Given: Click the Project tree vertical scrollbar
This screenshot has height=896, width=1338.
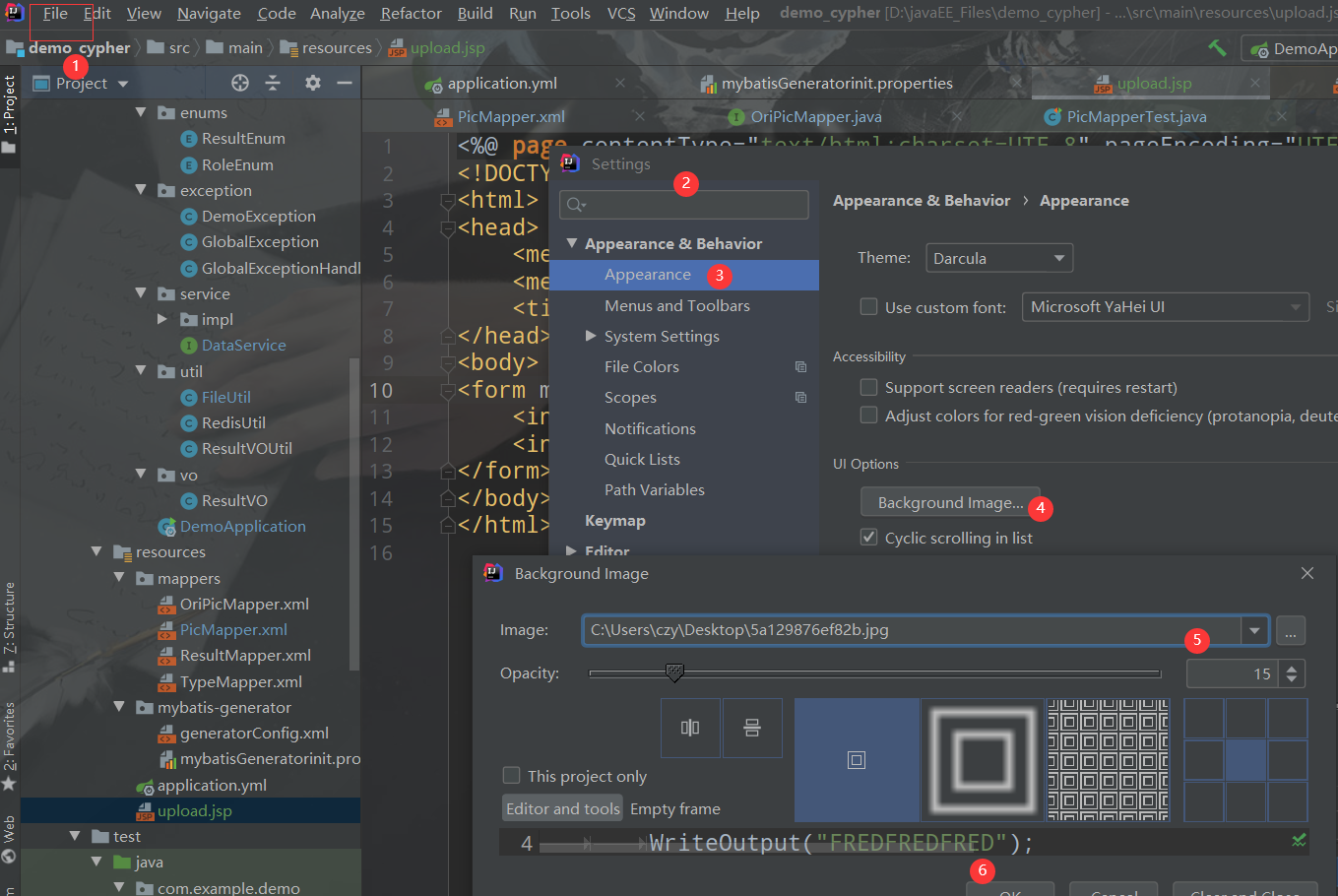Looking at the screenshot, I should [354, 512].
